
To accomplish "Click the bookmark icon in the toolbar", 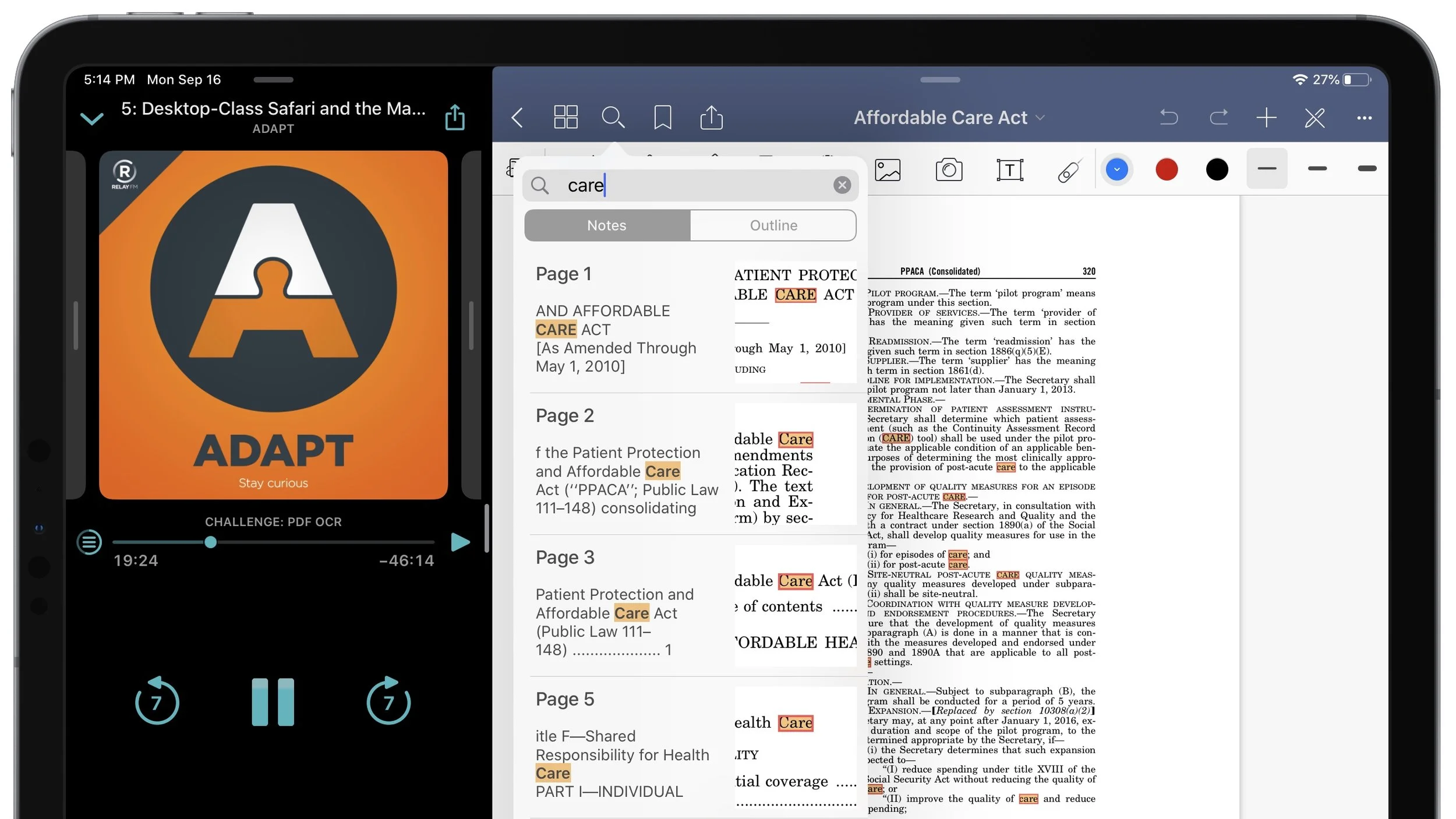I will [662, 117].
